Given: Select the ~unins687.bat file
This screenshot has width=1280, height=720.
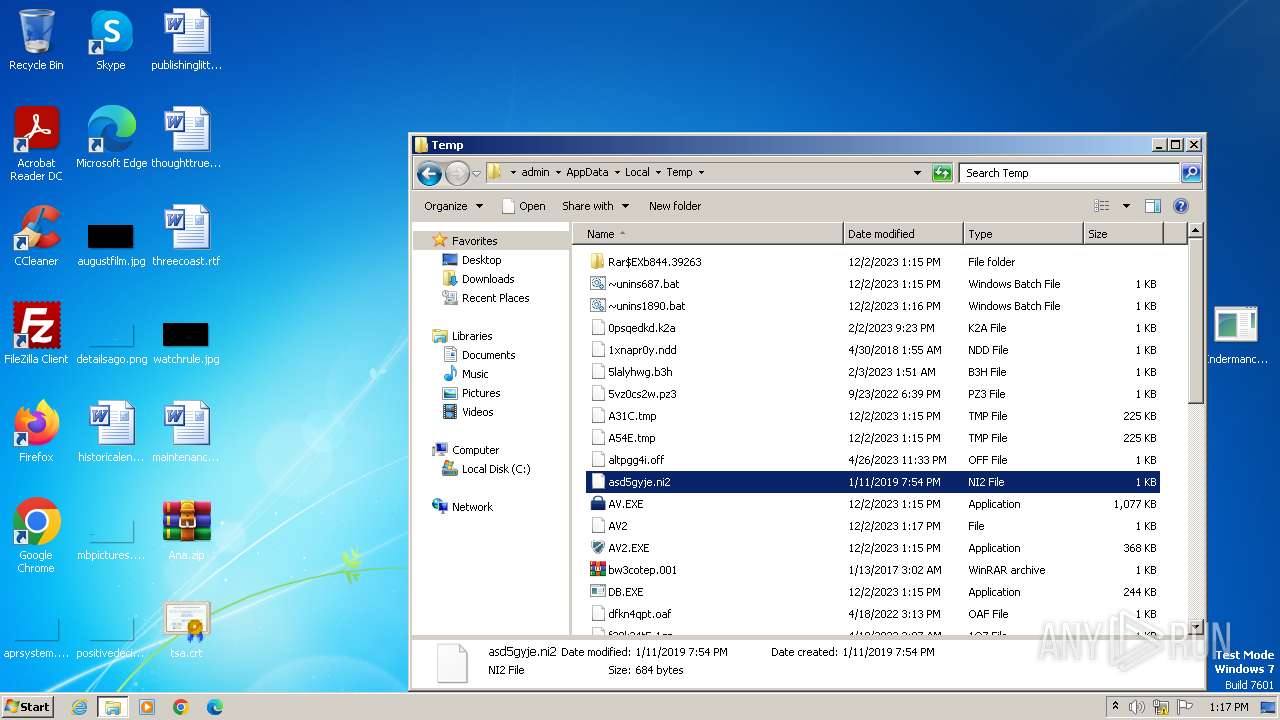Looking at the screenshot, I should point(872,284).
